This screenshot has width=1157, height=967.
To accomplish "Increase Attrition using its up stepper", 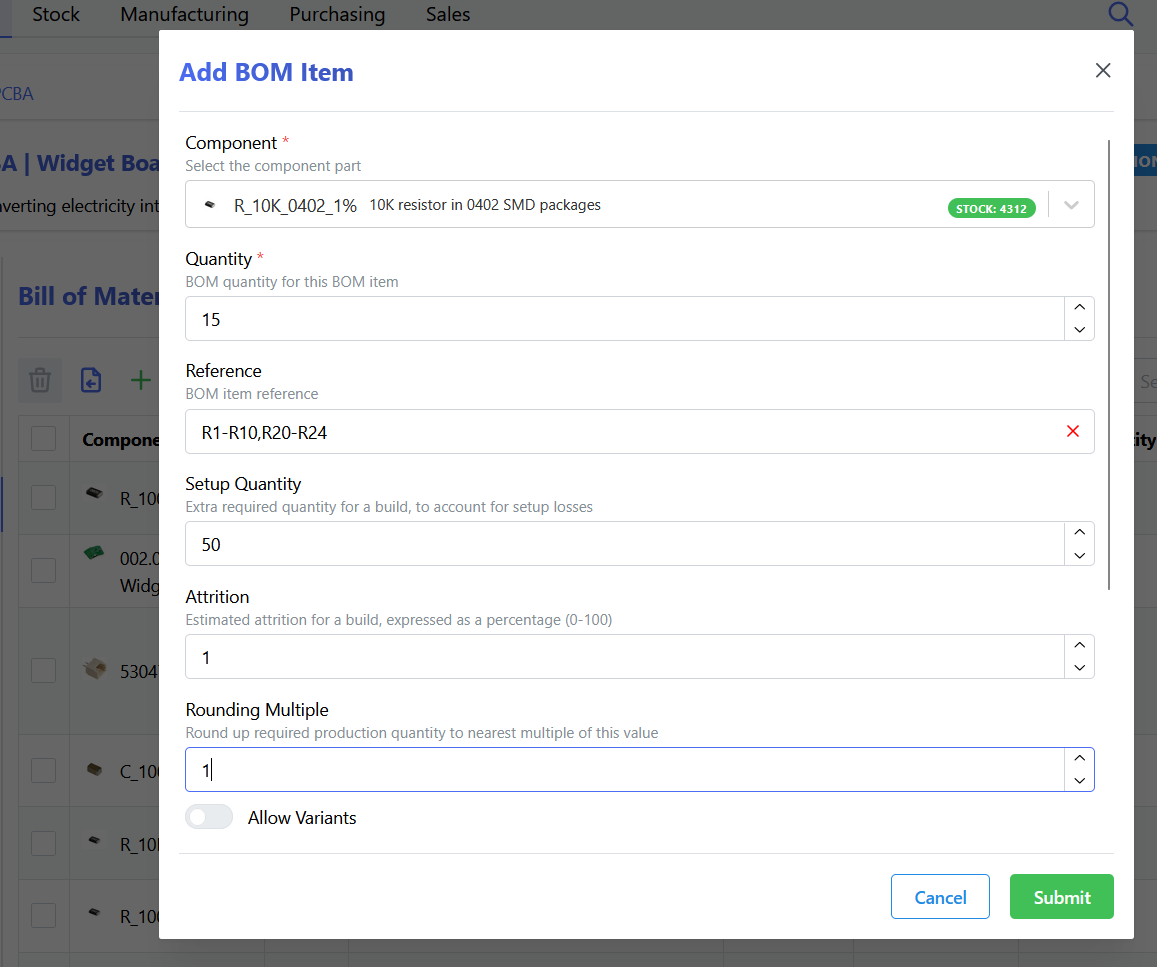I will click(1079, 645).
